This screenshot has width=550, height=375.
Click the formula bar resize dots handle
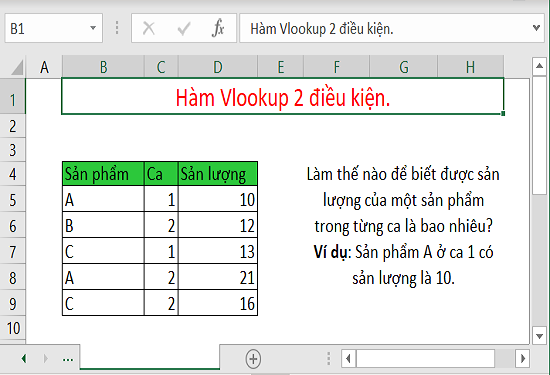[x=117, y=28]
